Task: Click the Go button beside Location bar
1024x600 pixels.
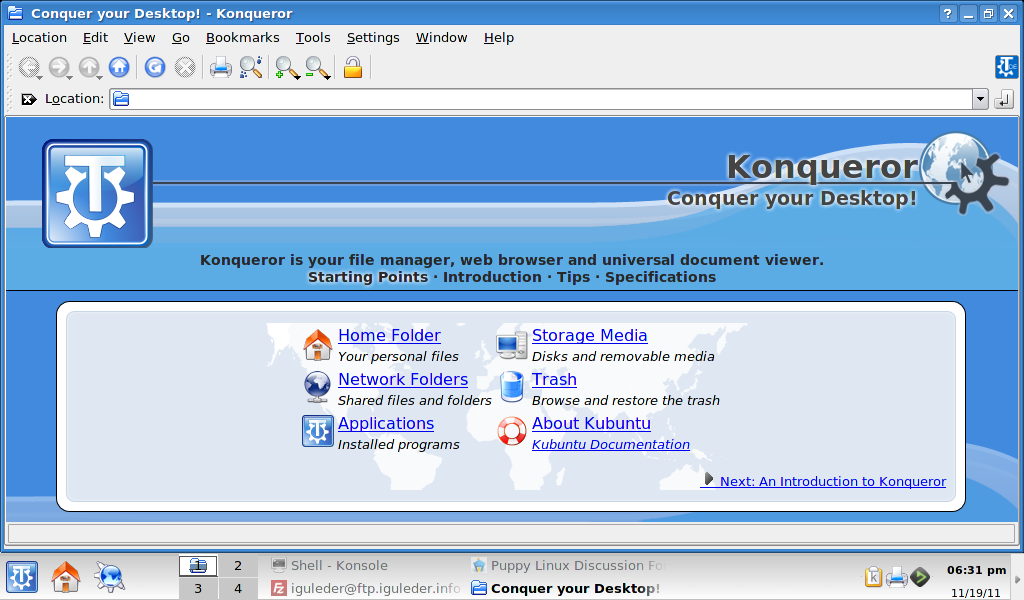Action: [1004, 99]
